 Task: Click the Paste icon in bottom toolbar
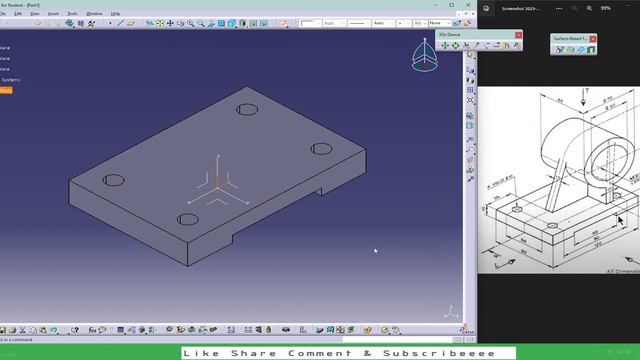[x=43, y=330]
